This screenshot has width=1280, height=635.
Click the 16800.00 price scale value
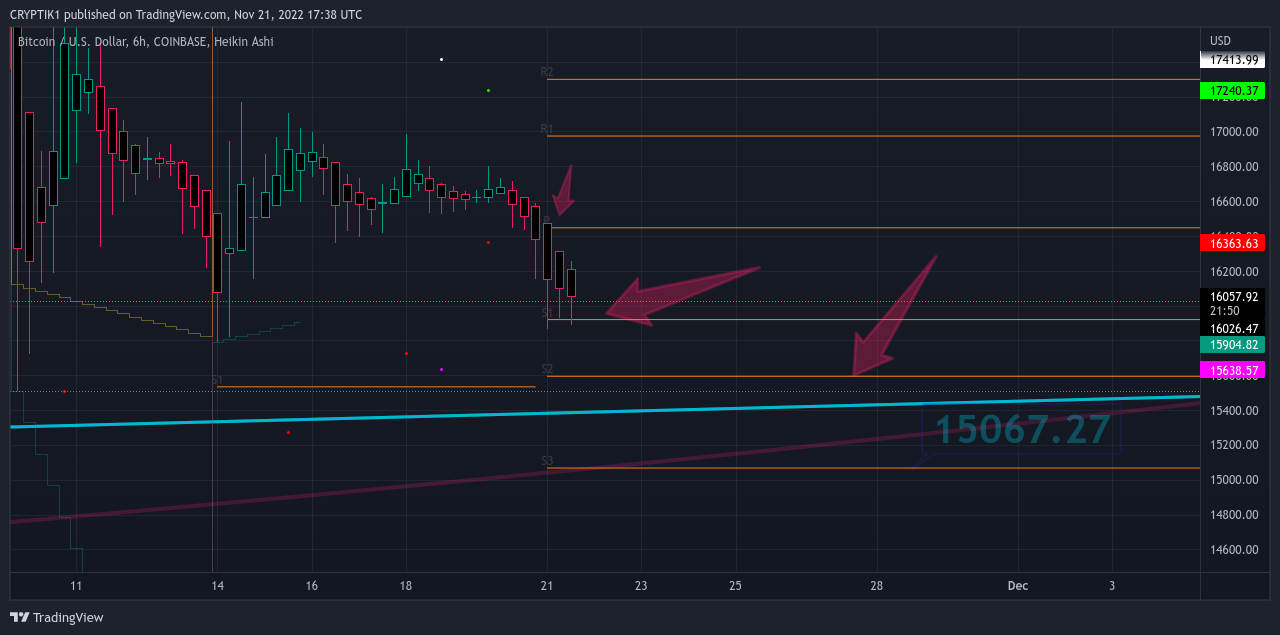click(x=1233, y=167)
